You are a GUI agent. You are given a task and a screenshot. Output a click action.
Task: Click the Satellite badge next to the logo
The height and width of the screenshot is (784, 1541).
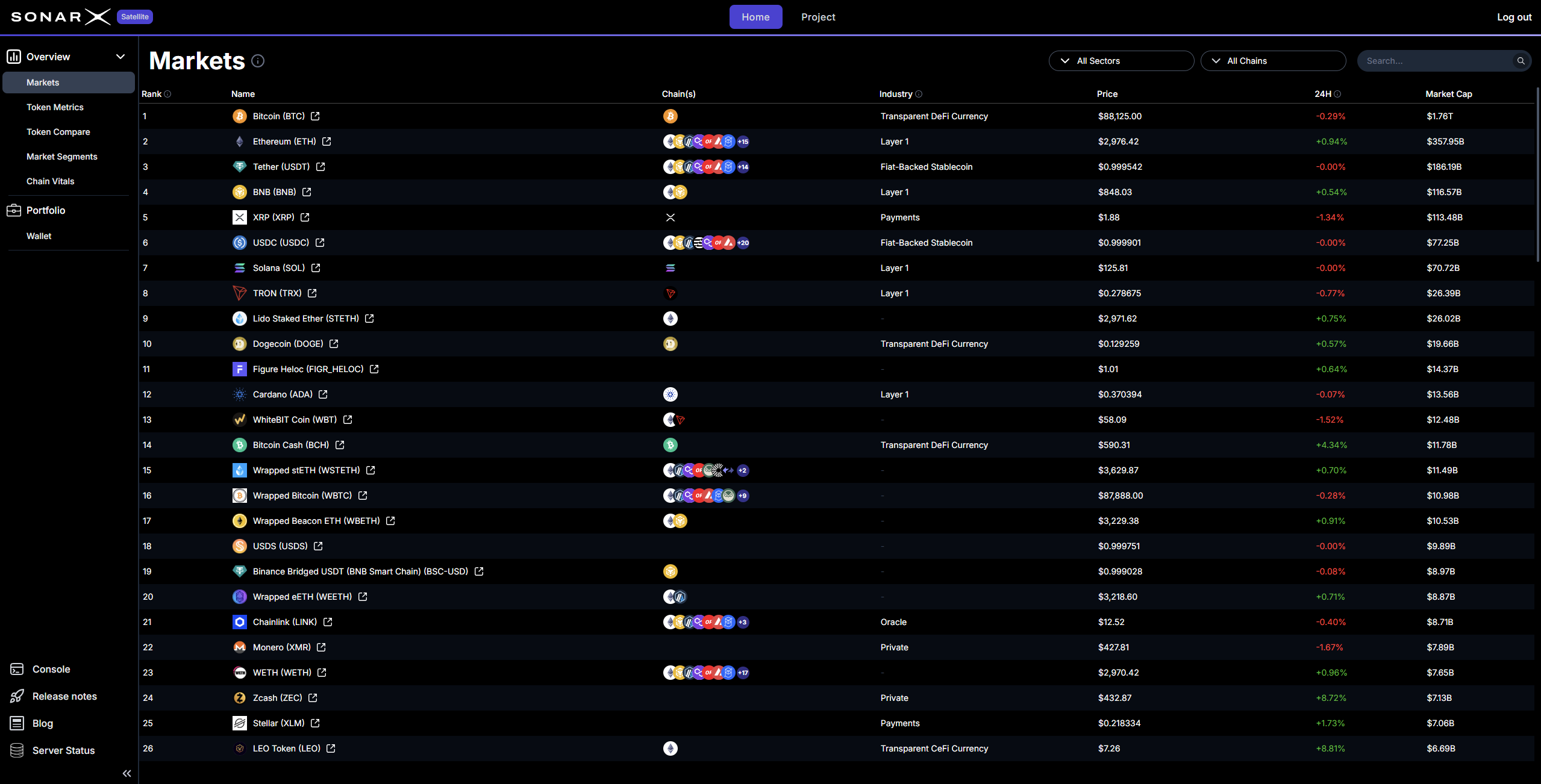pyautogui.click(x=134, y=16)
